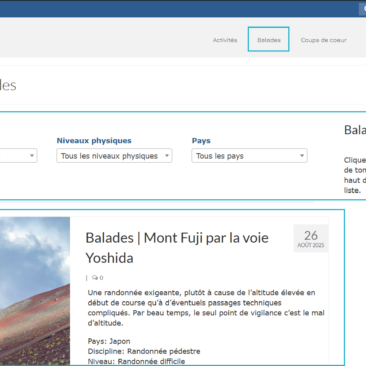Open the Niveaux physiques dropdown
Viewport: 366px width, 366px height.
coord(114,156)
